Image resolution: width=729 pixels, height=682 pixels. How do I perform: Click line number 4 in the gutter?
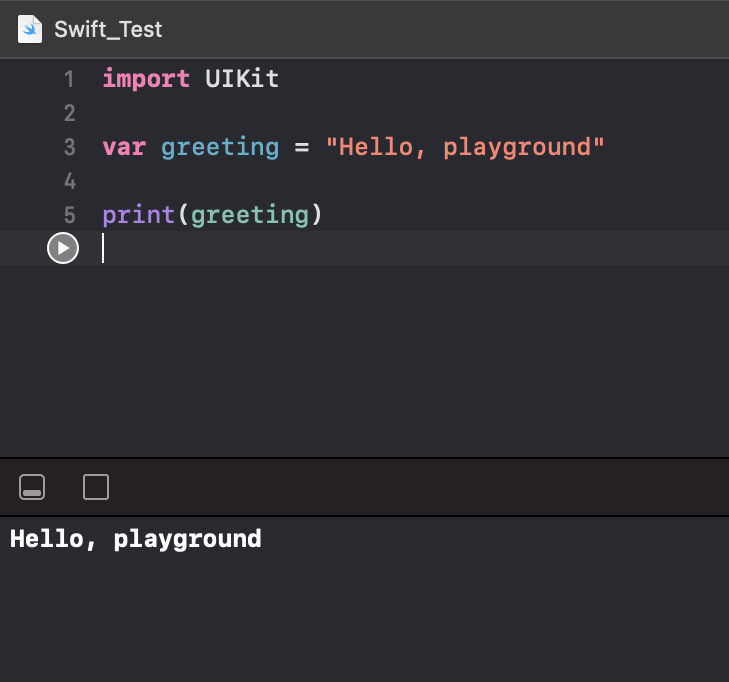click(x=69, y=181)
